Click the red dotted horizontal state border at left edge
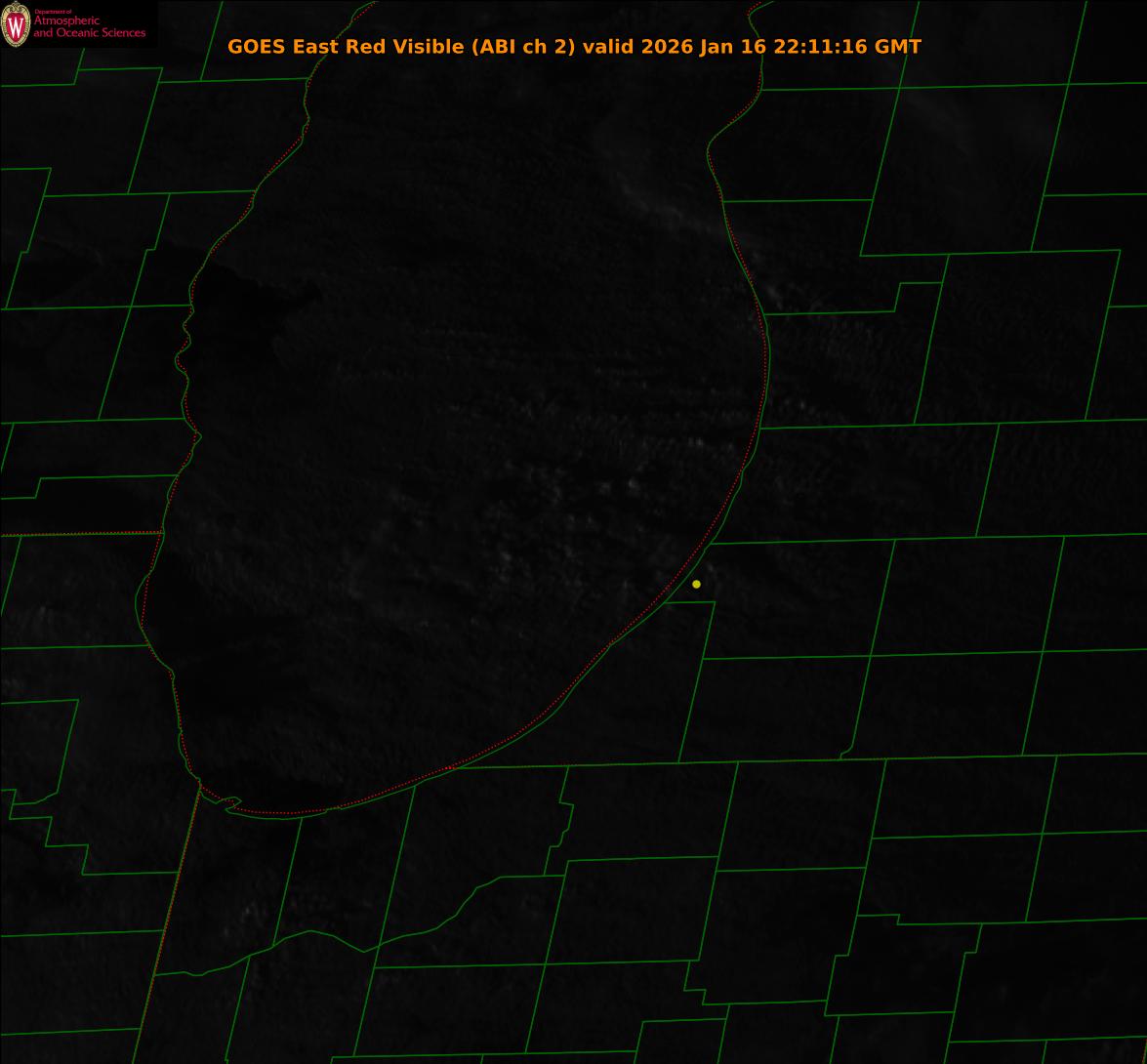Image resolution: width=1147 pixels, height=1064 pixels. coord(78,534)
